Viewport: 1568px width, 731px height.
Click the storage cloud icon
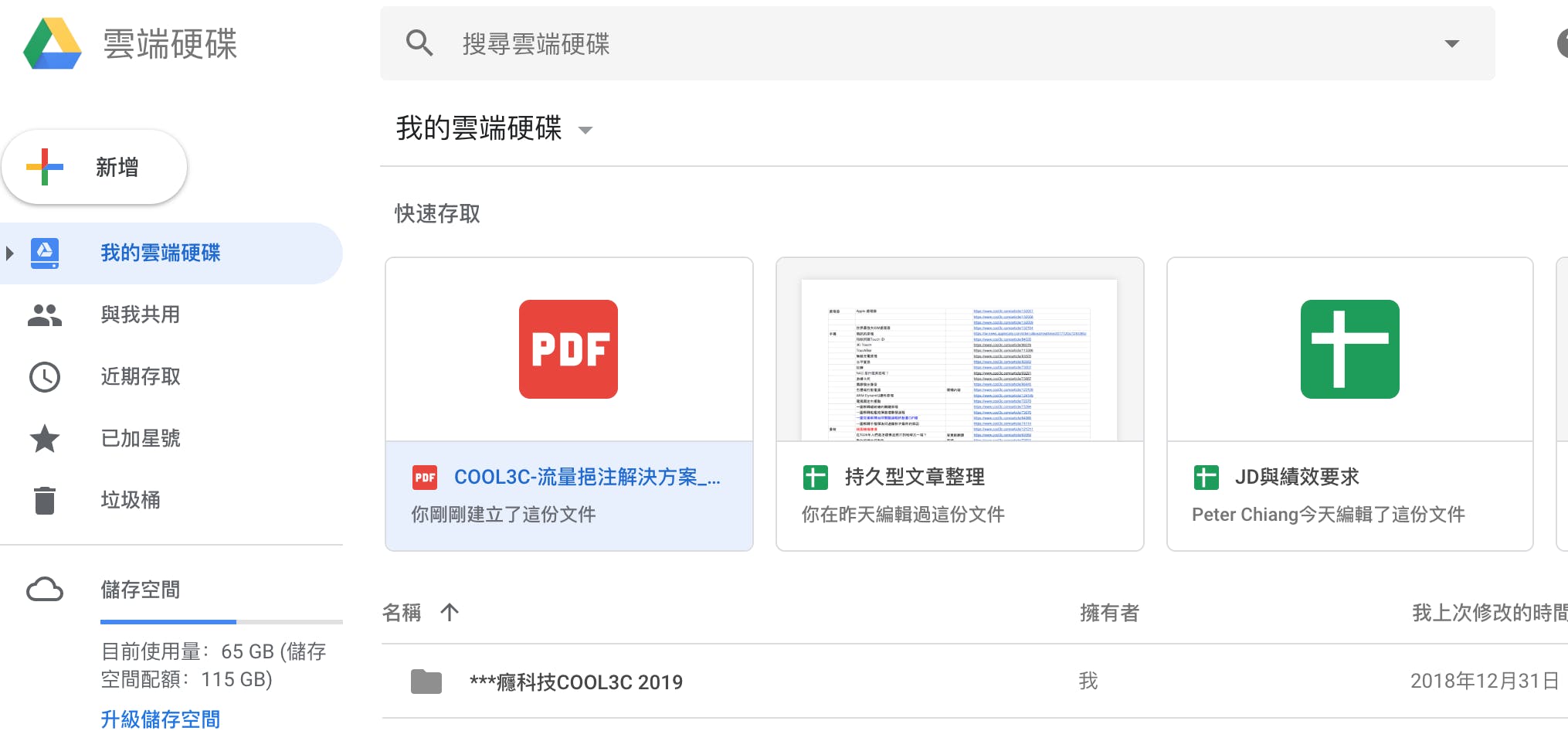click(45, 590)
